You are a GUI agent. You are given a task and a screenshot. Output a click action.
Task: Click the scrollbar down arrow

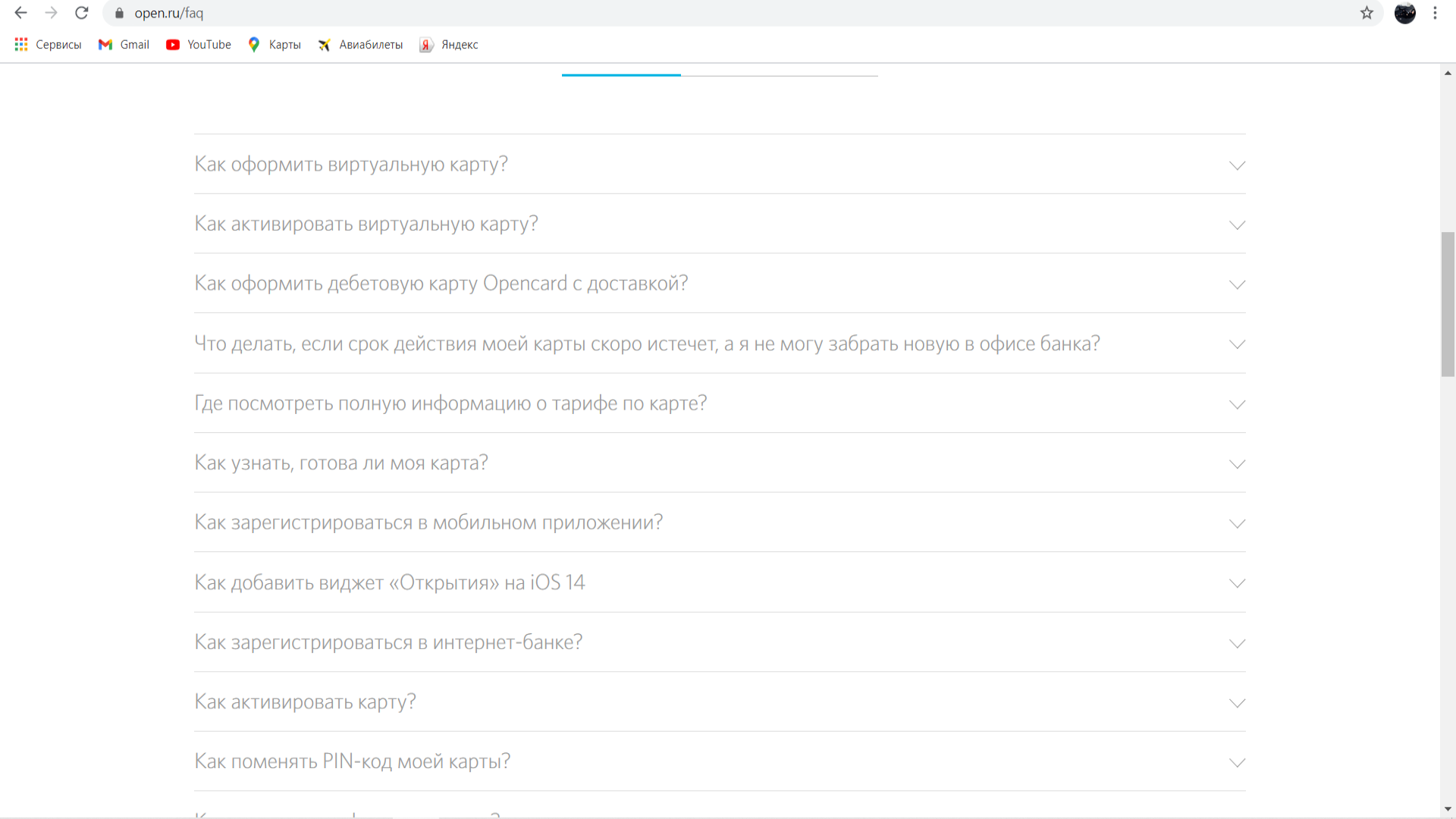coord(1448,809)
